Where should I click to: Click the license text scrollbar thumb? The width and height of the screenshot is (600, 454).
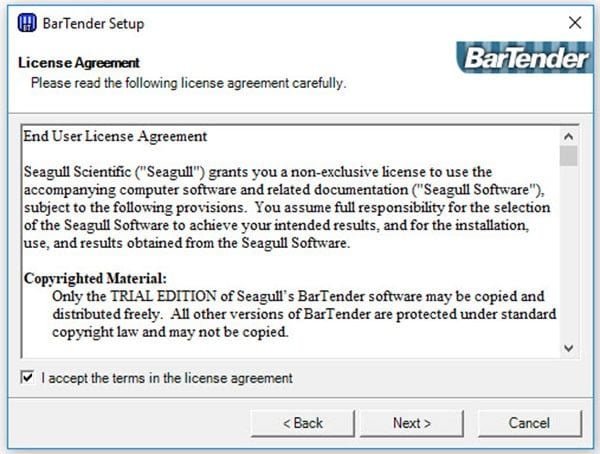(x=568, y=156)
